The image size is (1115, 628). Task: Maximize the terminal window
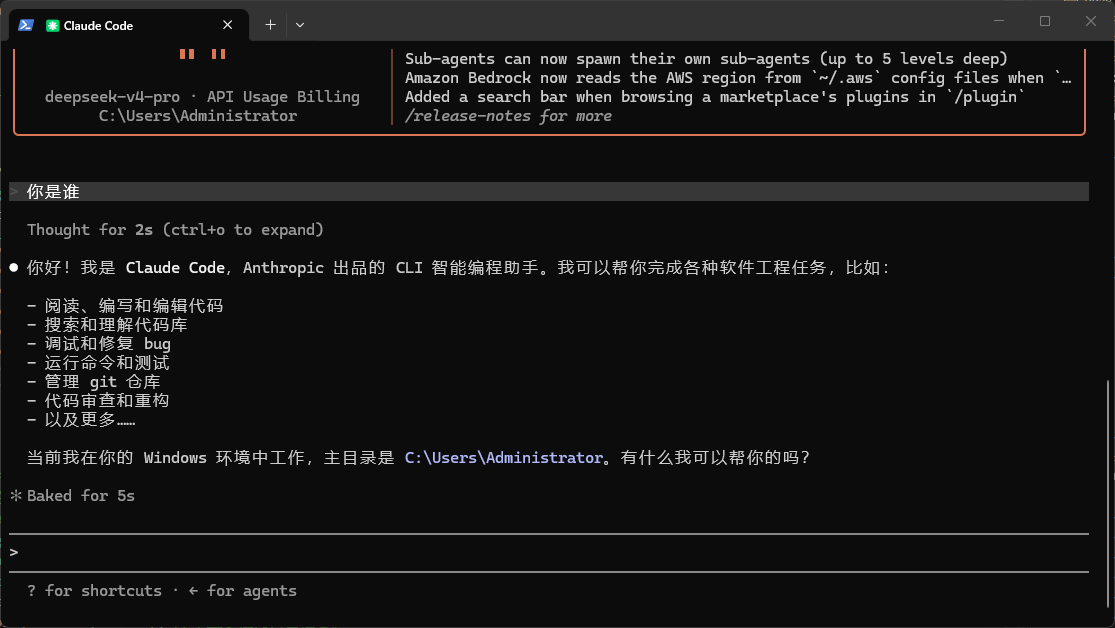(x=1045, y=21)
